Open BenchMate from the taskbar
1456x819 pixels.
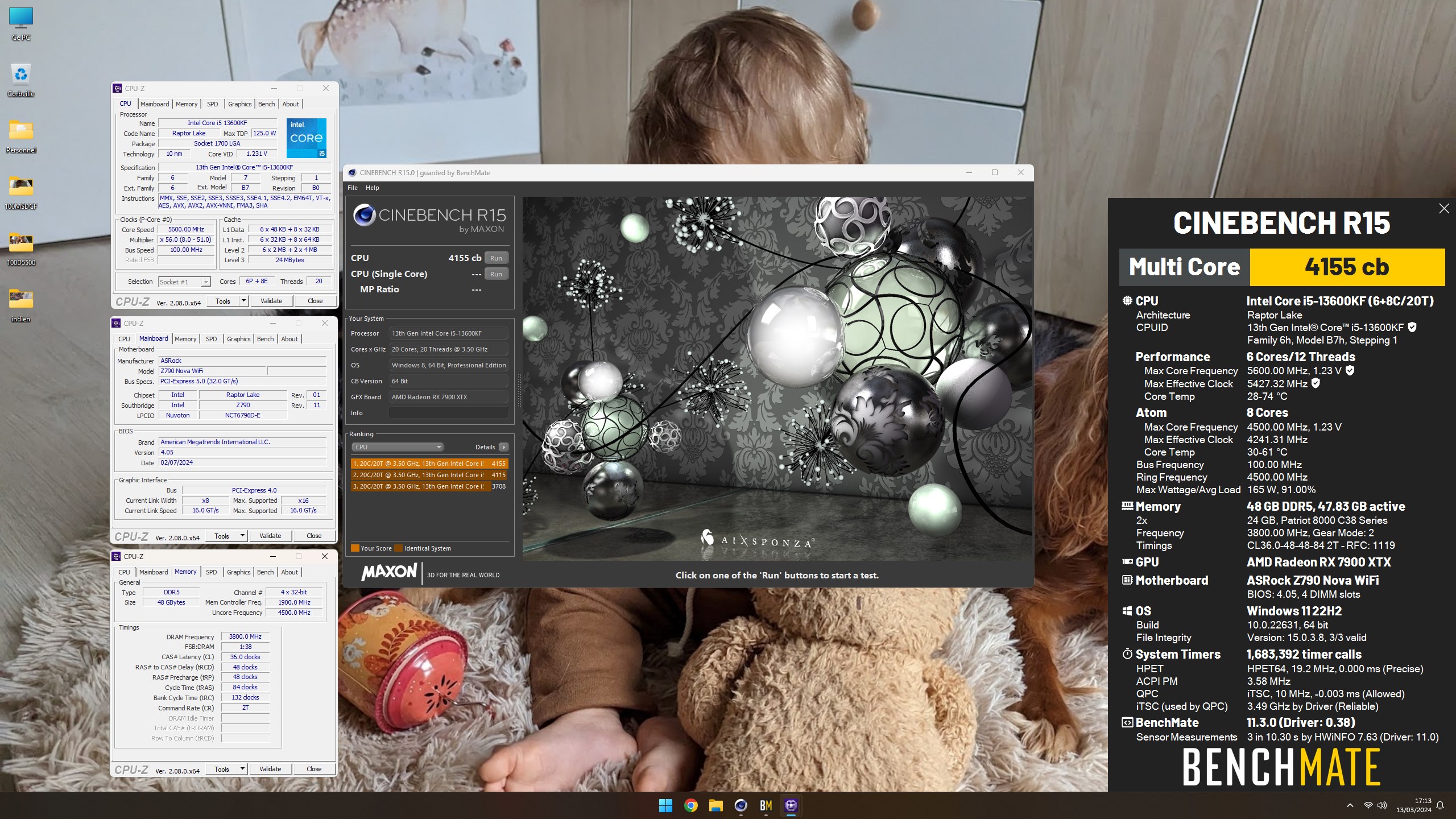coord(766,805)
